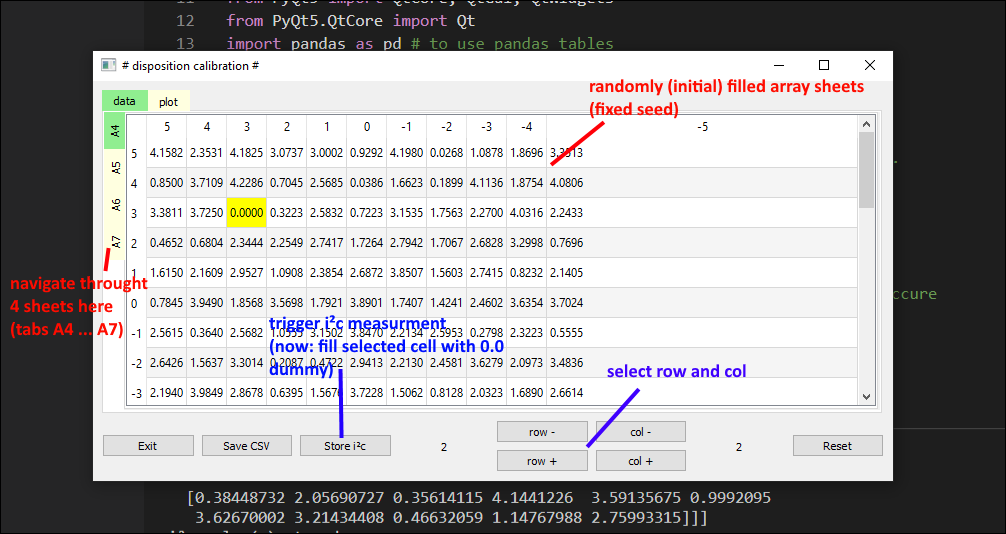This screenshot has height=534, width=1006.
Task: Click the table scrollbar up arrow
Action: click(x=866, y=124)
